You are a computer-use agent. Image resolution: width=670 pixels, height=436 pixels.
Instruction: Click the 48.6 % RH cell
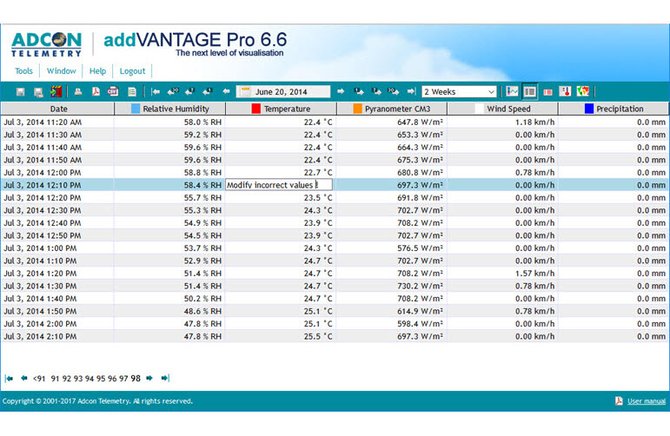point(170,311)
